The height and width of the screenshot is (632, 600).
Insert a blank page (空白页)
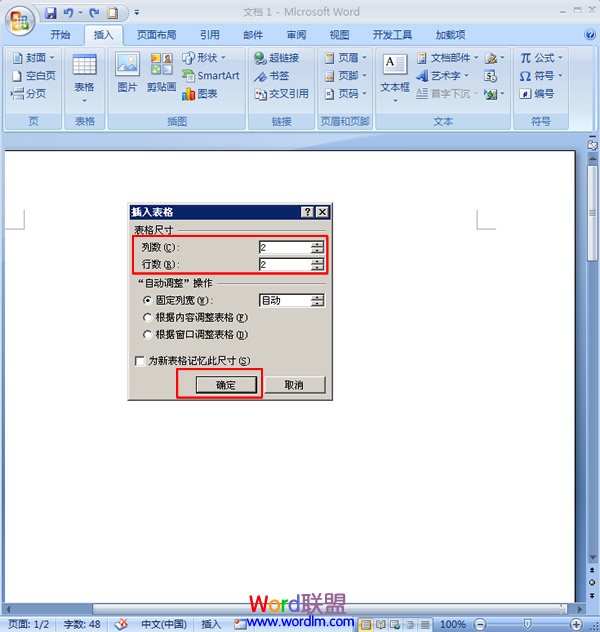[x=34, y=75]
